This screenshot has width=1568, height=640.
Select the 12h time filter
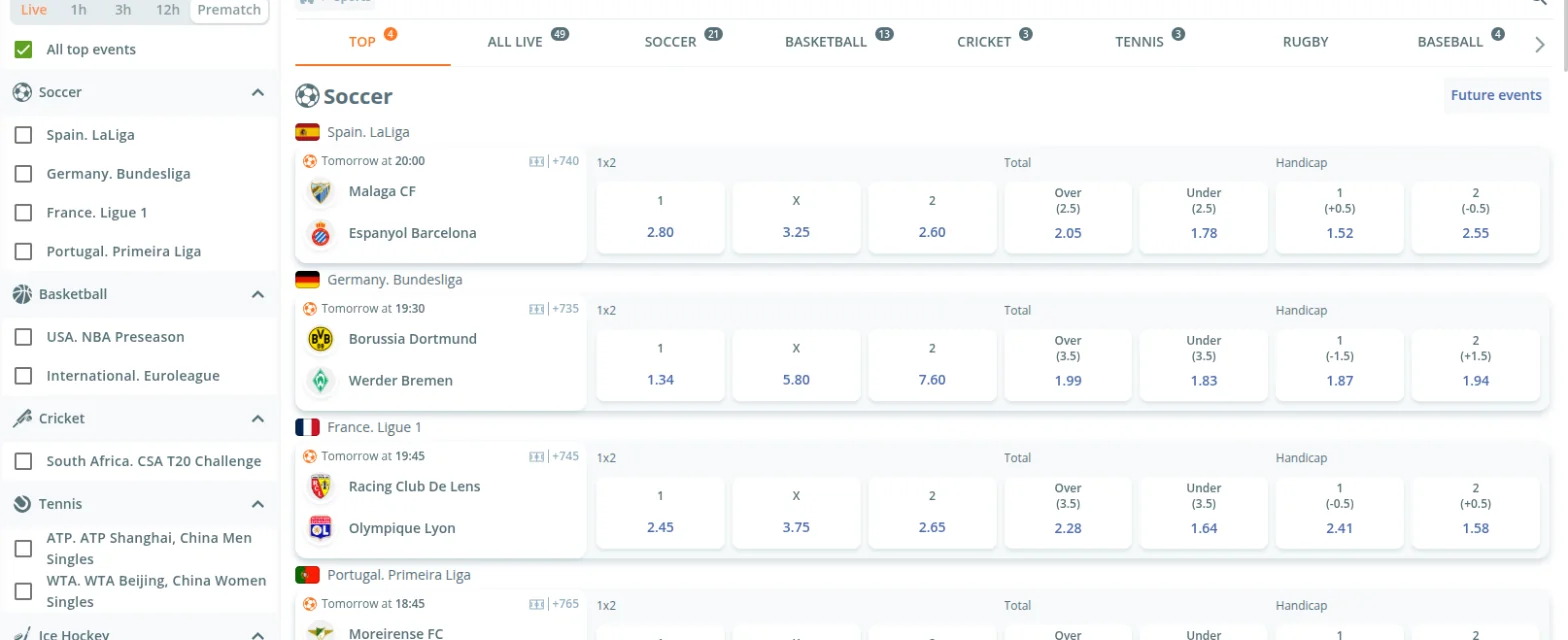click(x=168, y=10)
